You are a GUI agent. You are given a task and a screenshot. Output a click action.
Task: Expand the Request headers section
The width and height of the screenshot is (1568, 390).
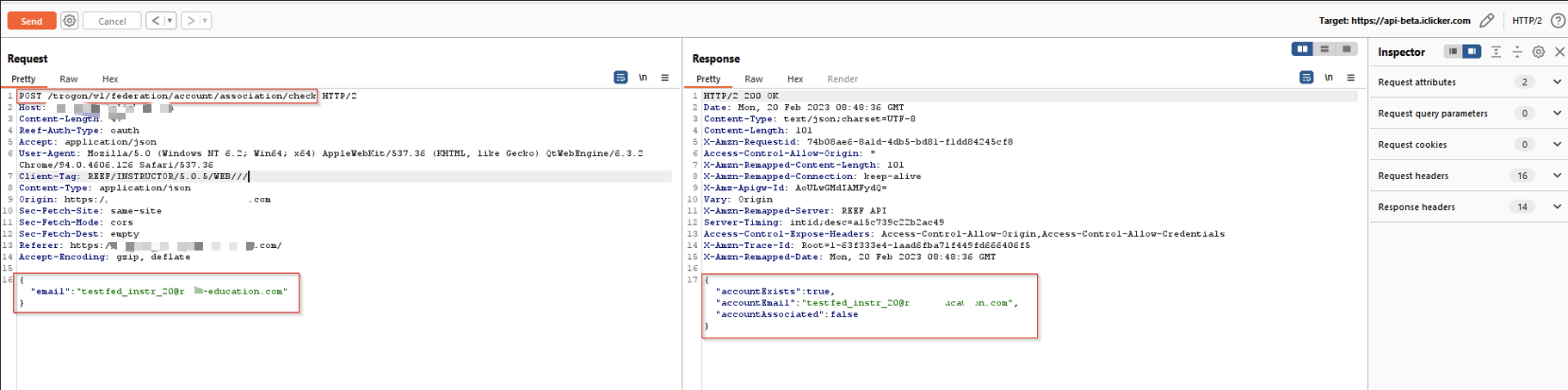click(1557, 176)
